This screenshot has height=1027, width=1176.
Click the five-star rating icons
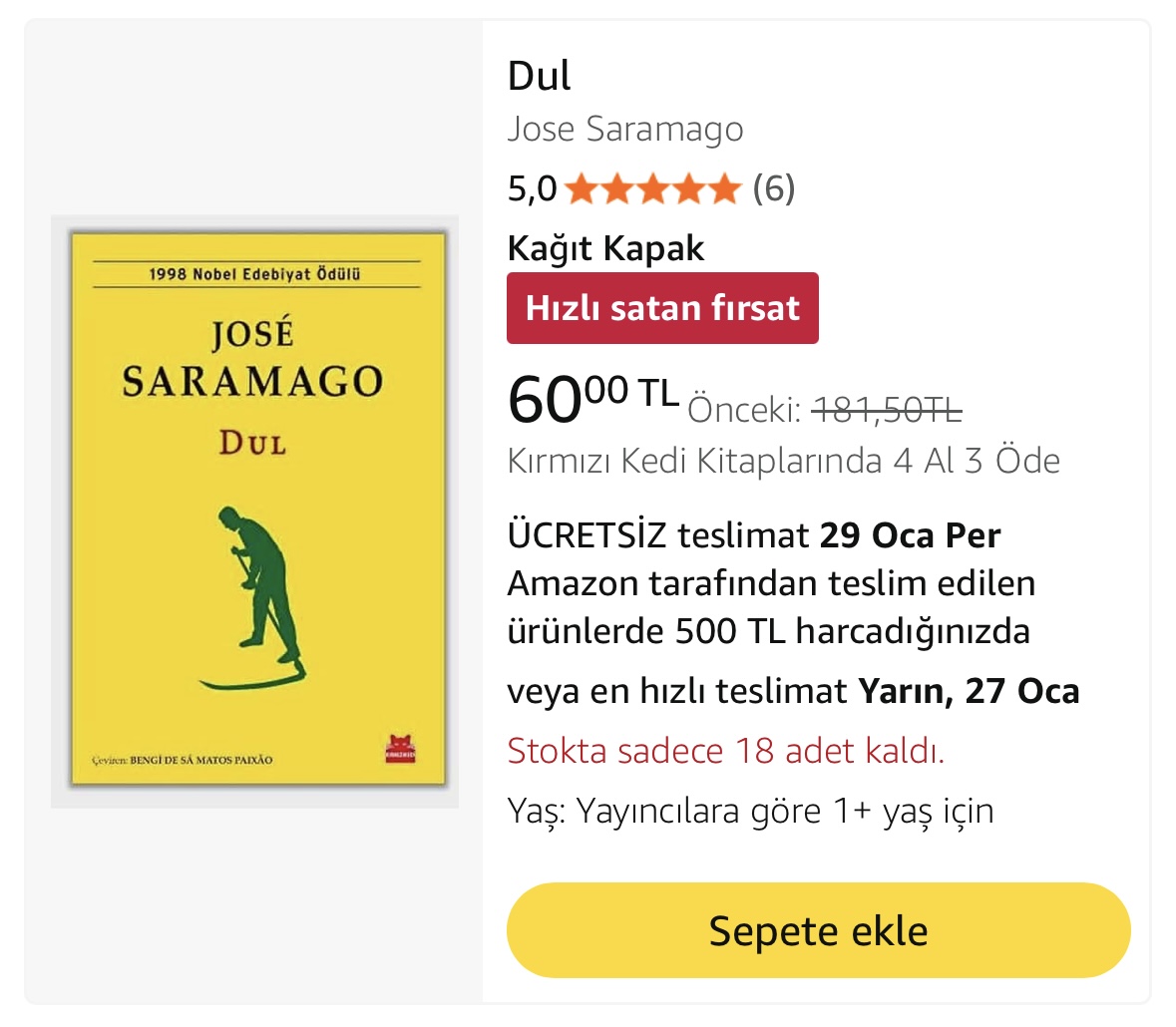coord(652,188)
